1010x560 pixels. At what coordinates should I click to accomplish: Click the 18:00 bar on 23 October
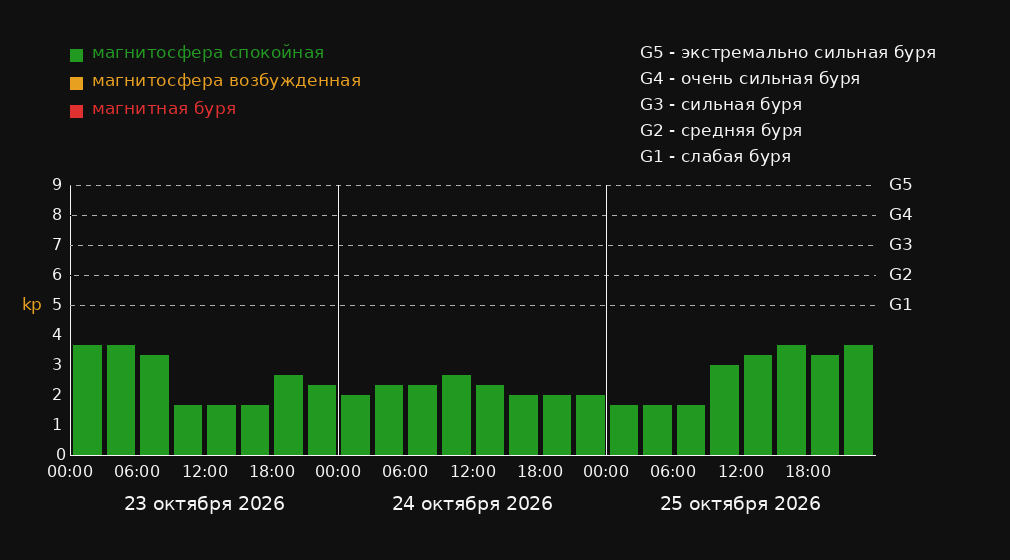tap(289, 415)
